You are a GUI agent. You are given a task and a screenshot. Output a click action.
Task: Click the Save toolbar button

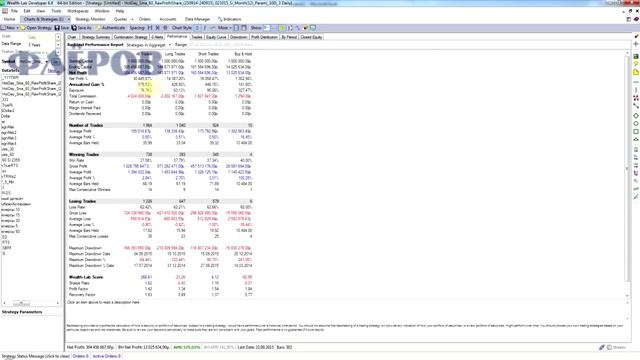pos(62,28)
